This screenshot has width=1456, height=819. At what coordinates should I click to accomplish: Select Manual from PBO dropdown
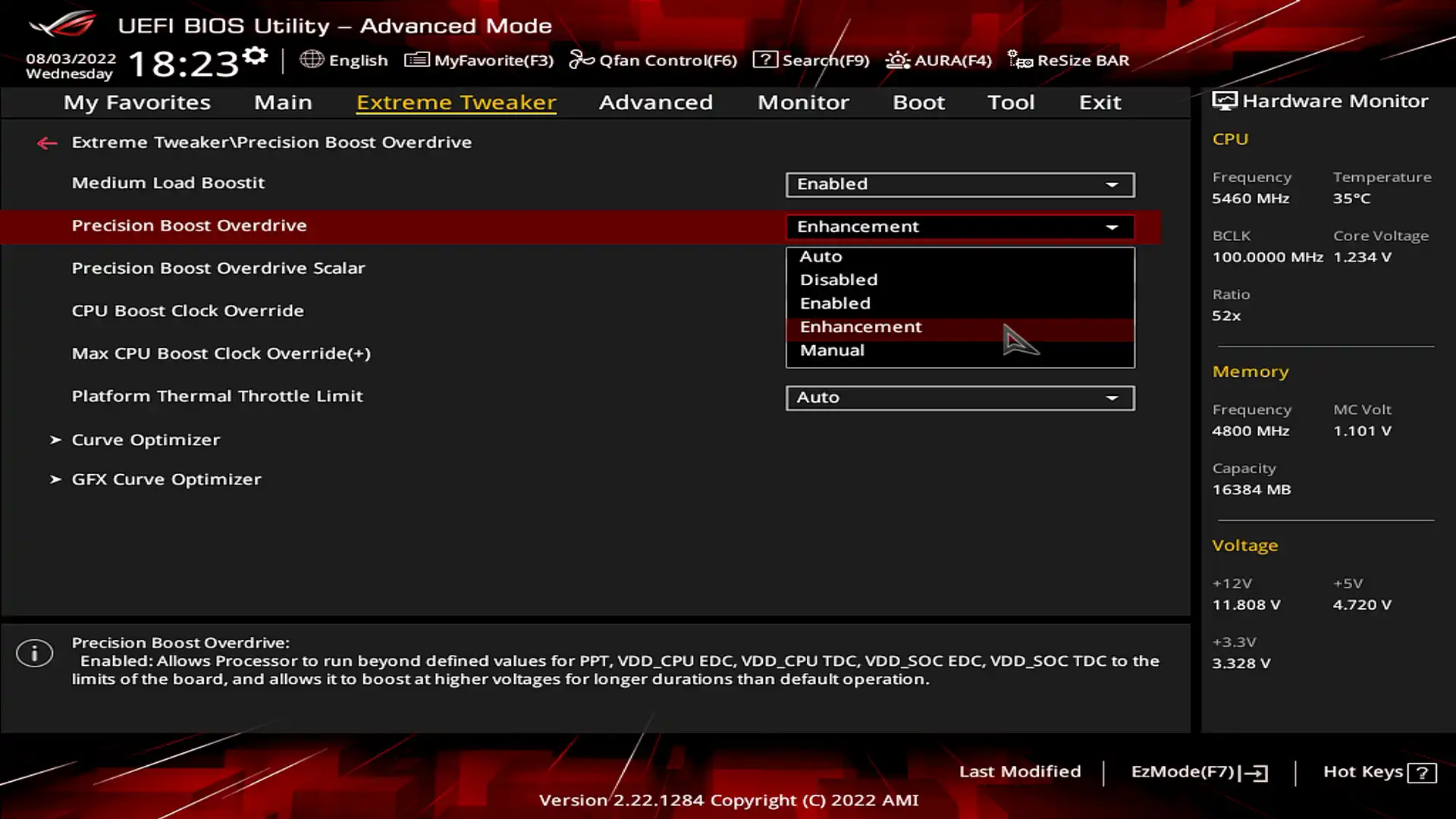(832, 350)
